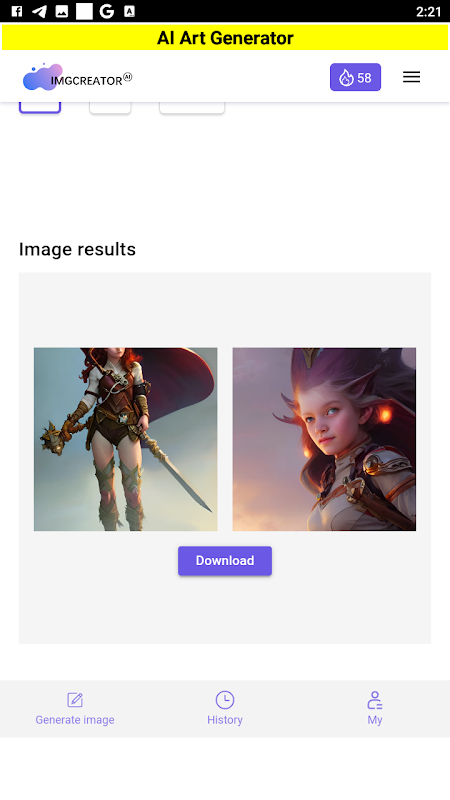Tap the Google G status bar icon
The width and height of the screenshot is (450, 800).
coord(107,11)
